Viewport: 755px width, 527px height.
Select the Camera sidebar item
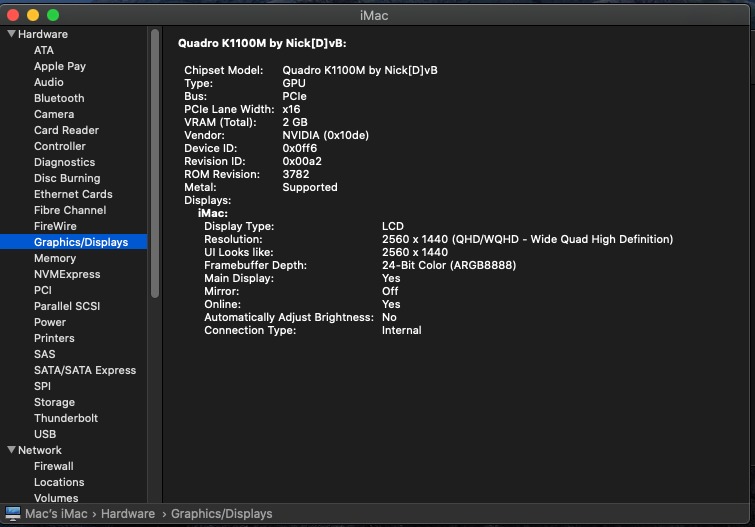pos(54,114)
